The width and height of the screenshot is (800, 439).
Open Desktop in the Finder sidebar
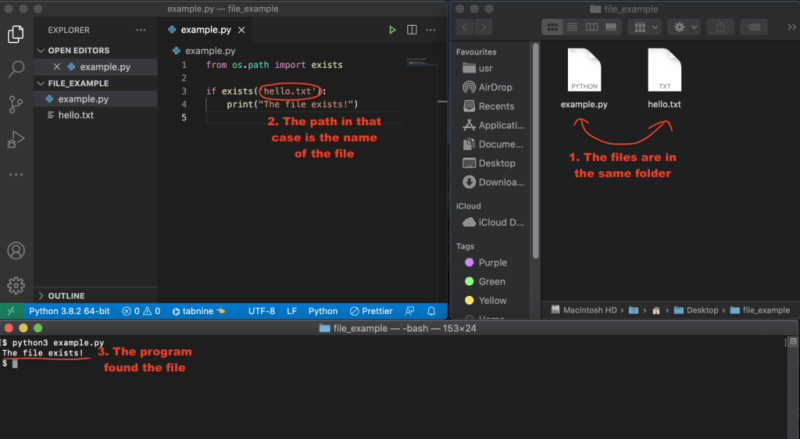[x=488, y=163]
